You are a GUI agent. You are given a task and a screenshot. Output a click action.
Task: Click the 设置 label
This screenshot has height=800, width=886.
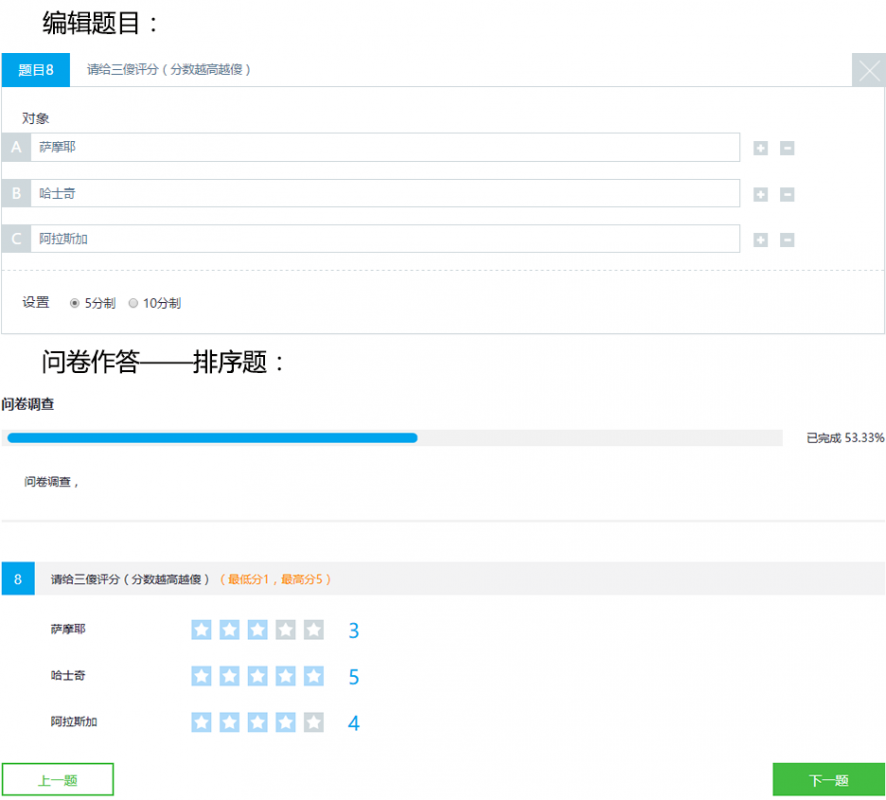pos(36,303)
